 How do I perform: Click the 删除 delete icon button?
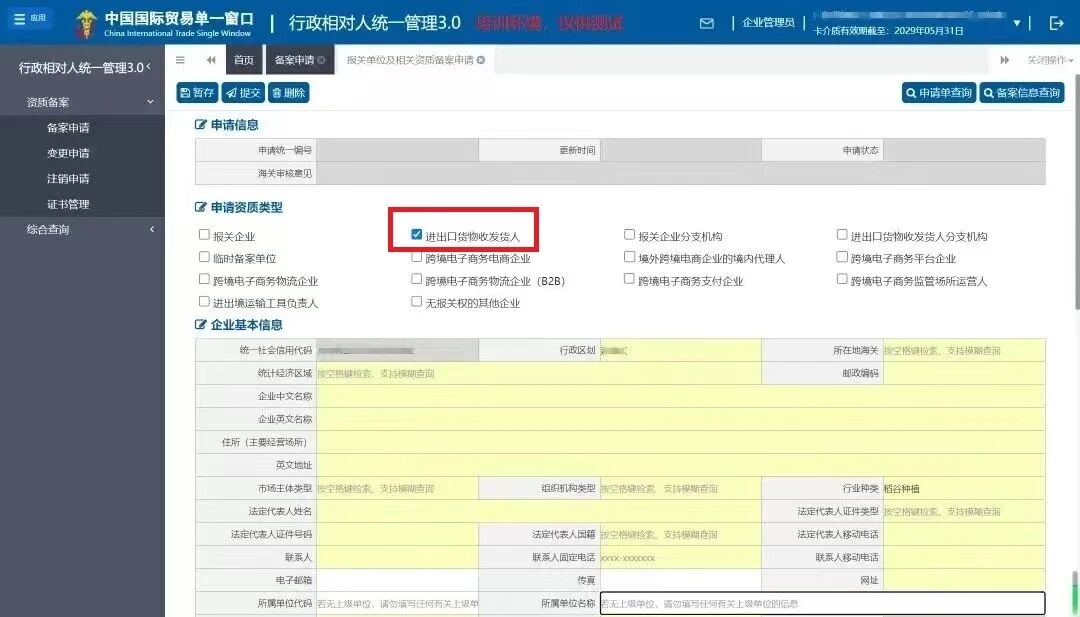click(x=289, y=93)
